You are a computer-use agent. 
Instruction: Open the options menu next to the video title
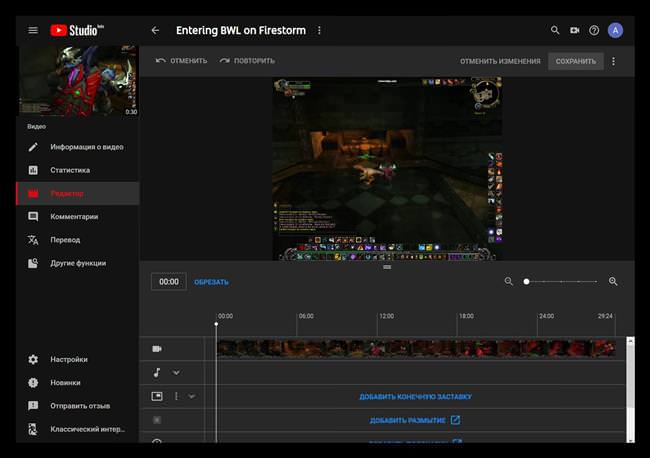click(319, 30)
